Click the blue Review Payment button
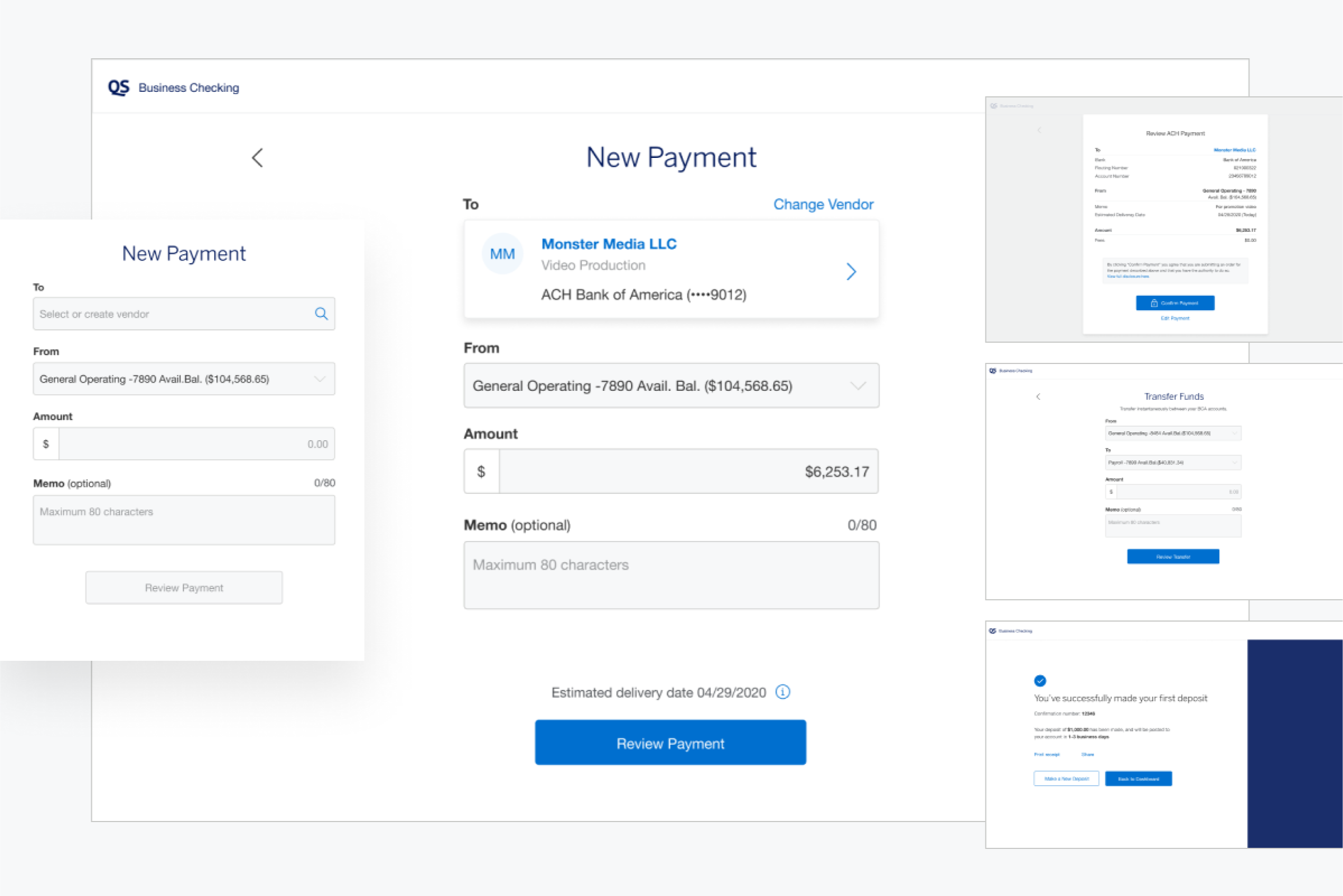Screen dimensions: 1343x896 coord(670,743)
